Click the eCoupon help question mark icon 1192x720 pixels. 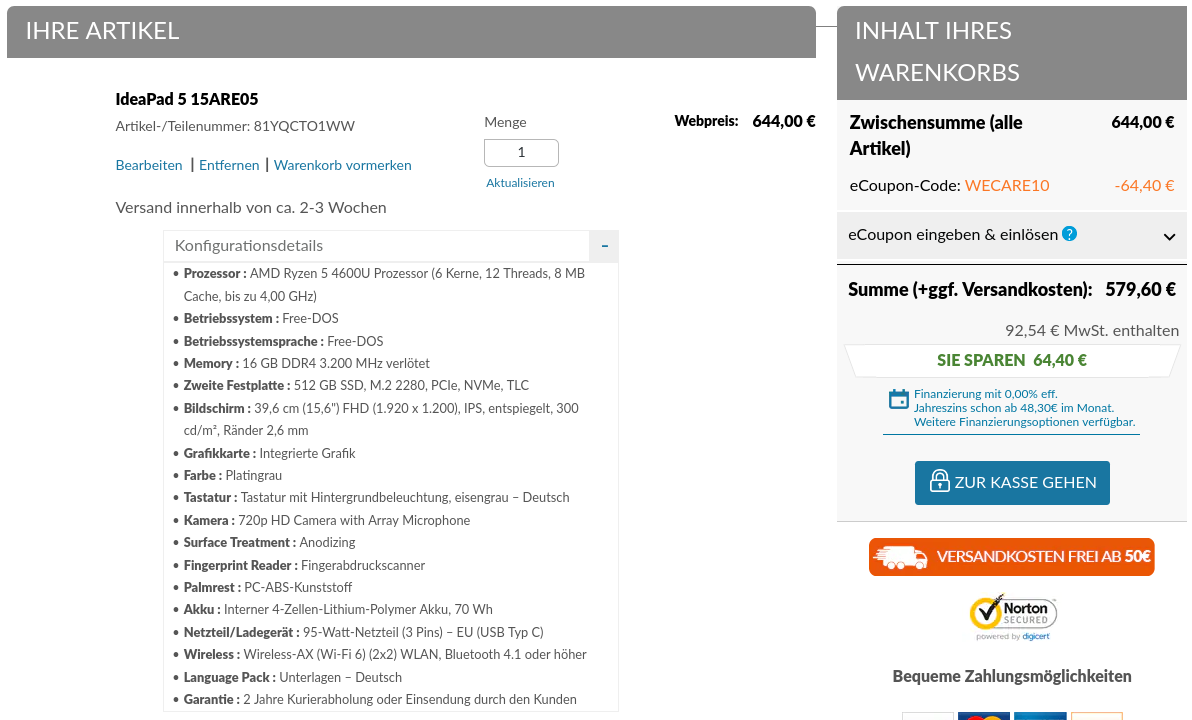click(x=1069, y=233)
